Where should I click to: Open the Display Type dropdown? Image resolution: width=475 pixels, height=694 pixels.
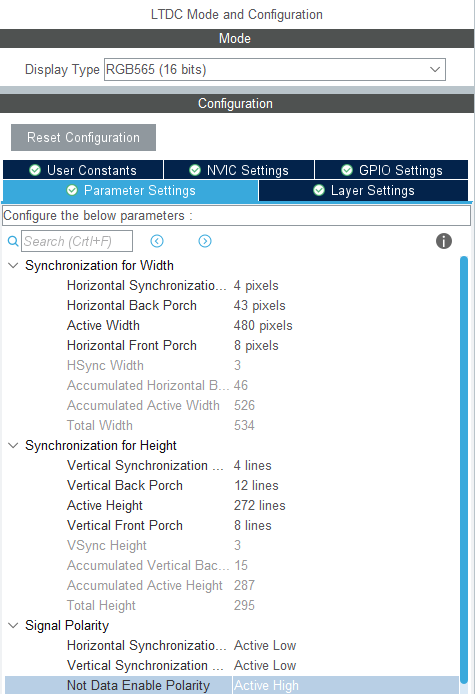point(275,69)
